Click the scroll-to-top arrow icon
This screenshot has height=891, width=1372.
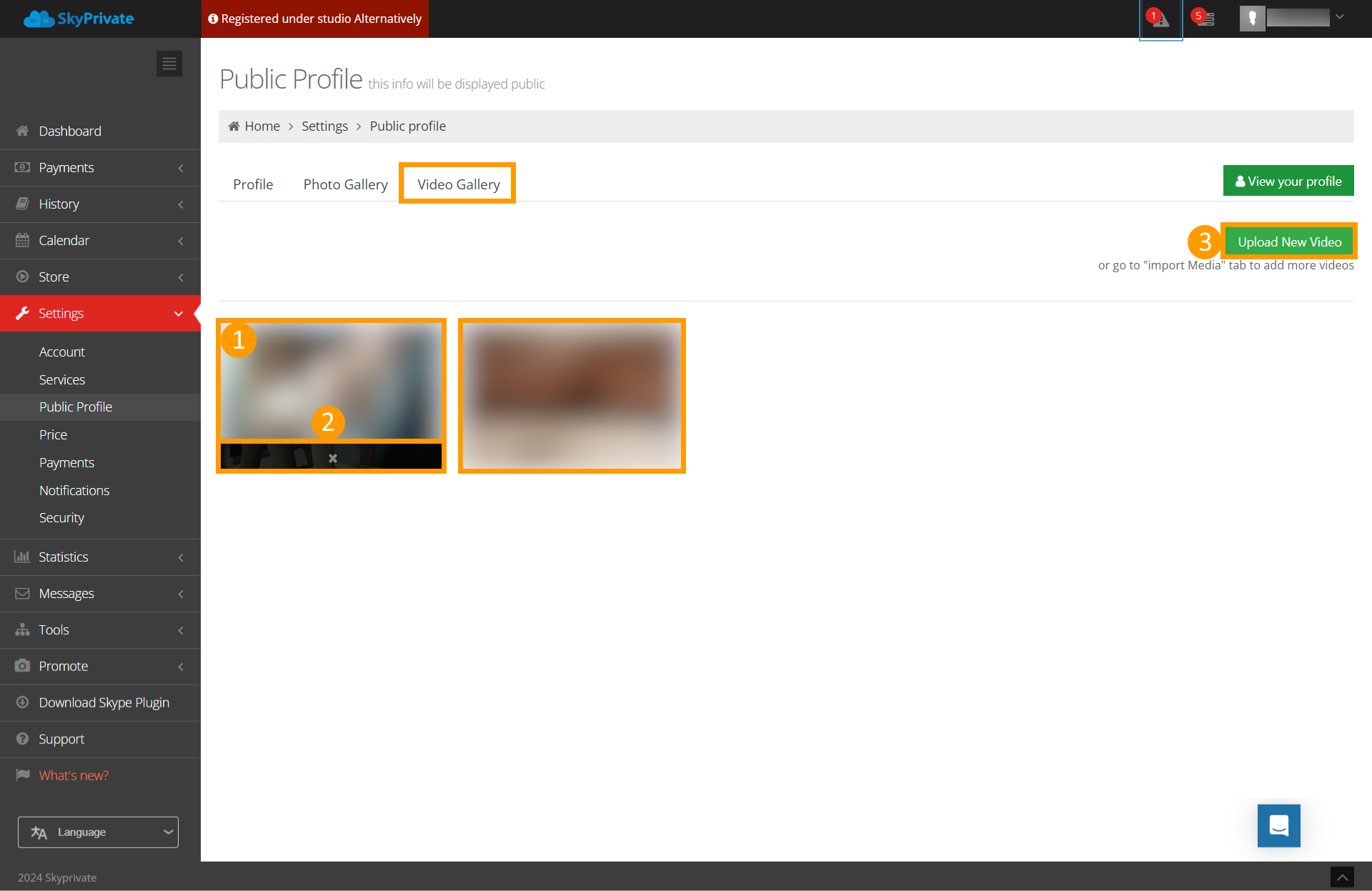[x=1341, y=877]
